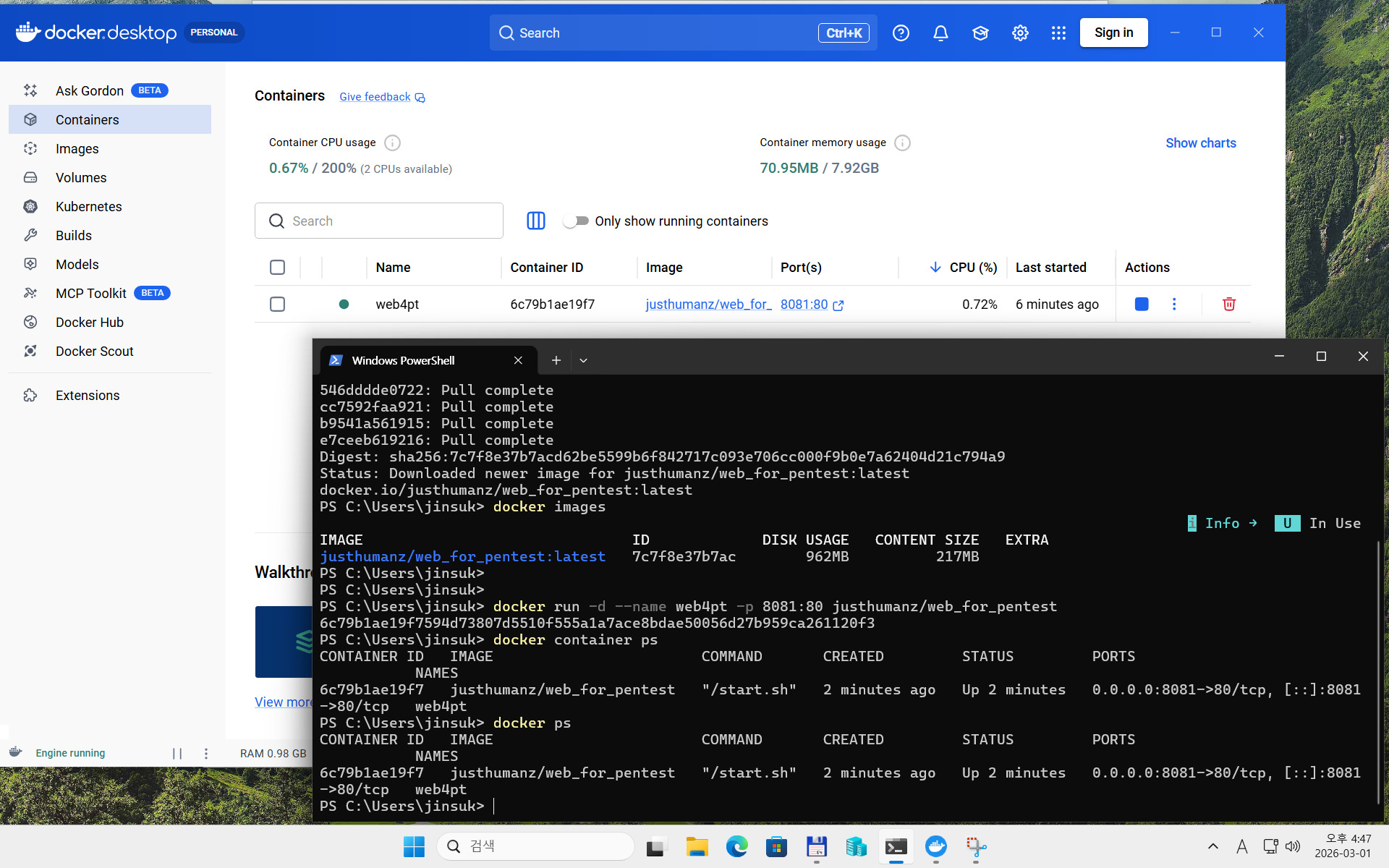Open the volume speaker tray icon
Viewport: 1389px width, 868px height.
[1293, 846]
